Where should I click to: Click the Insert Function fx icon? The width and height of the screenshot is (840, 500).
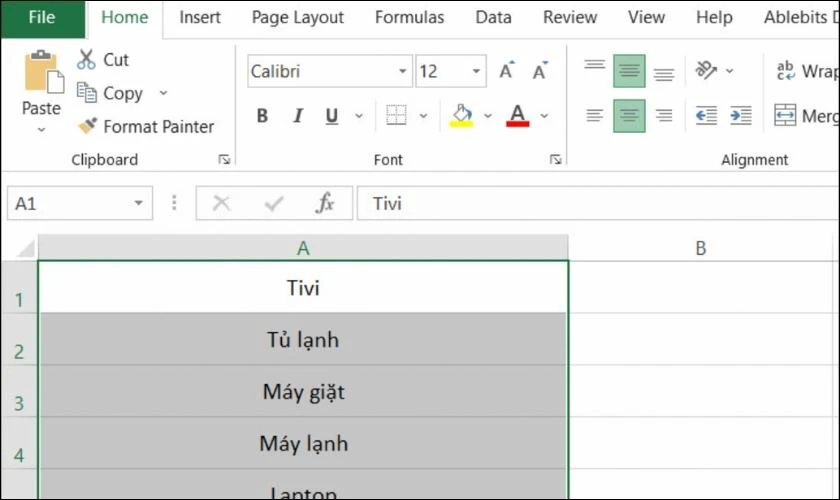pyautogui.click(x=325, y=203)
